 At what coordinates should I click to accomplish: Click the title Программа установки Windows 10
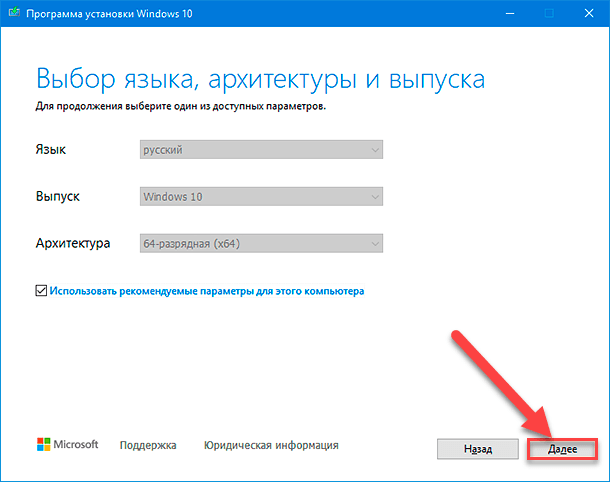click(109, 14)
